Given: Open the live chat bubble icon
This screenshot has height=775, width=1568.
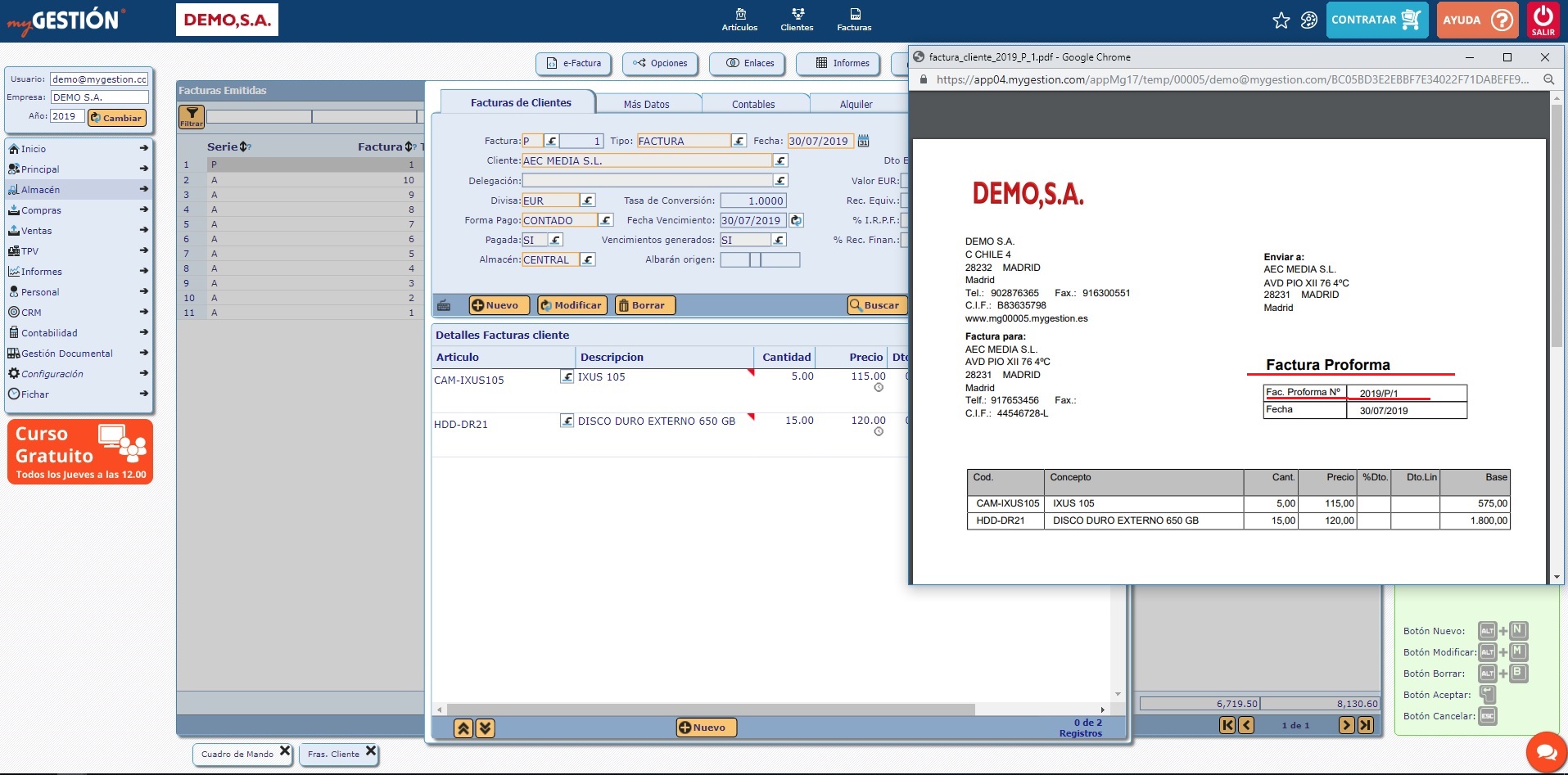Looking at the screenshot, I should pos(1546,752).
